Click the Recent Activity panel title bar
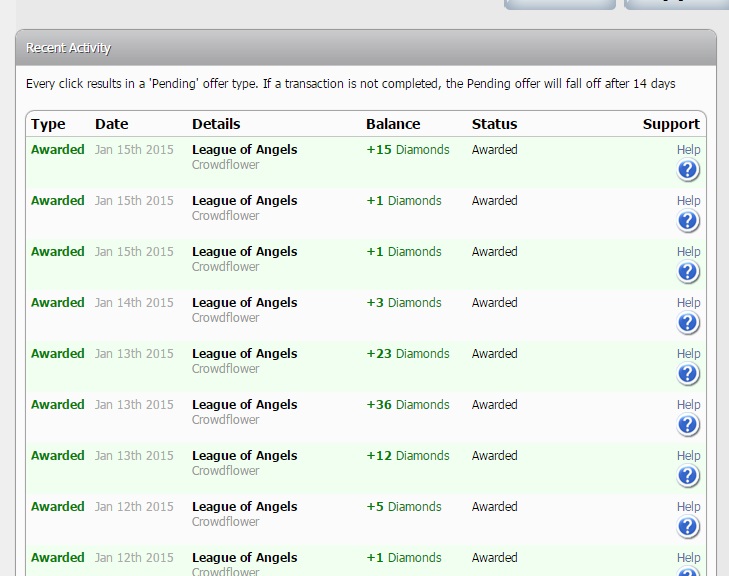 [365, 48]
